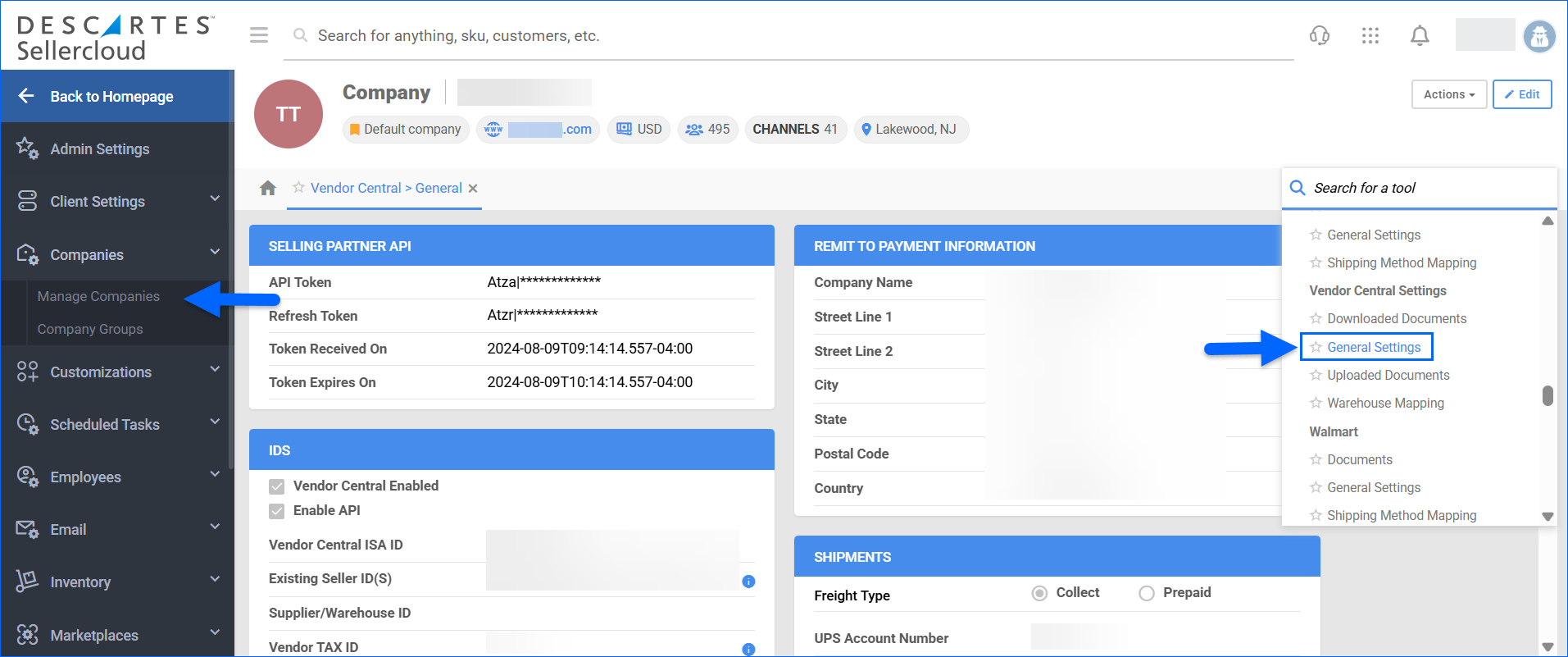Image resolution: width=1568 pixels, height=657 pixels.
Task: Open the Actions dropdown
Action: click(x=1448, y=94)
